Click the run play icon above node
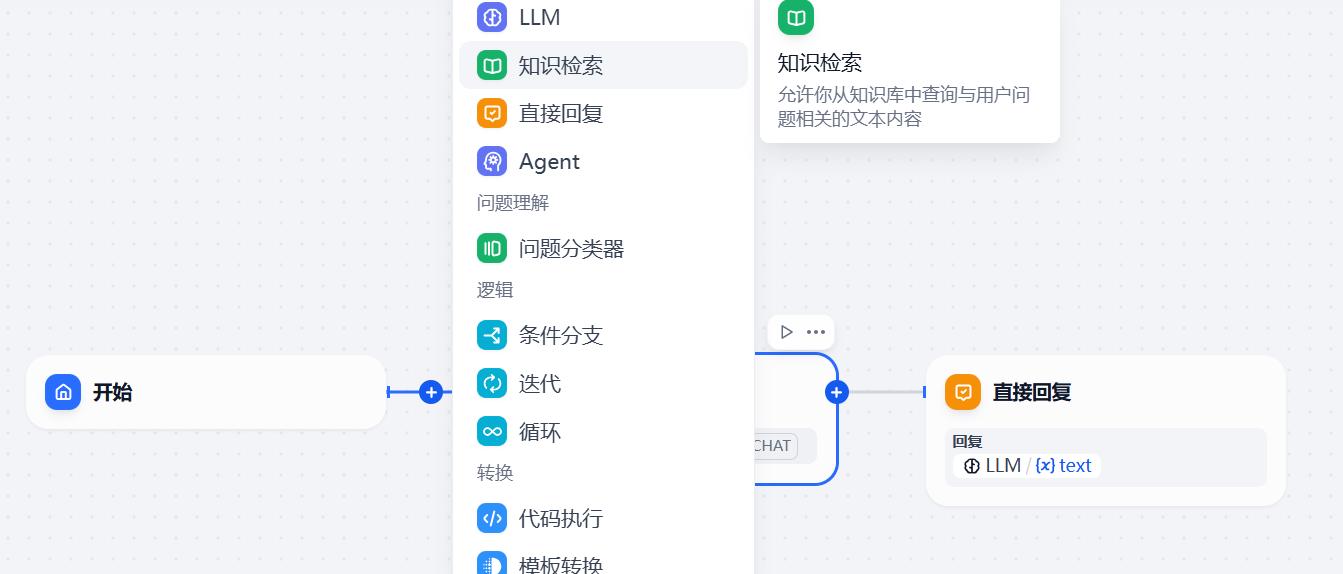Image resolution: width=1343 pixels, height=574 pixels. point(786,332)
